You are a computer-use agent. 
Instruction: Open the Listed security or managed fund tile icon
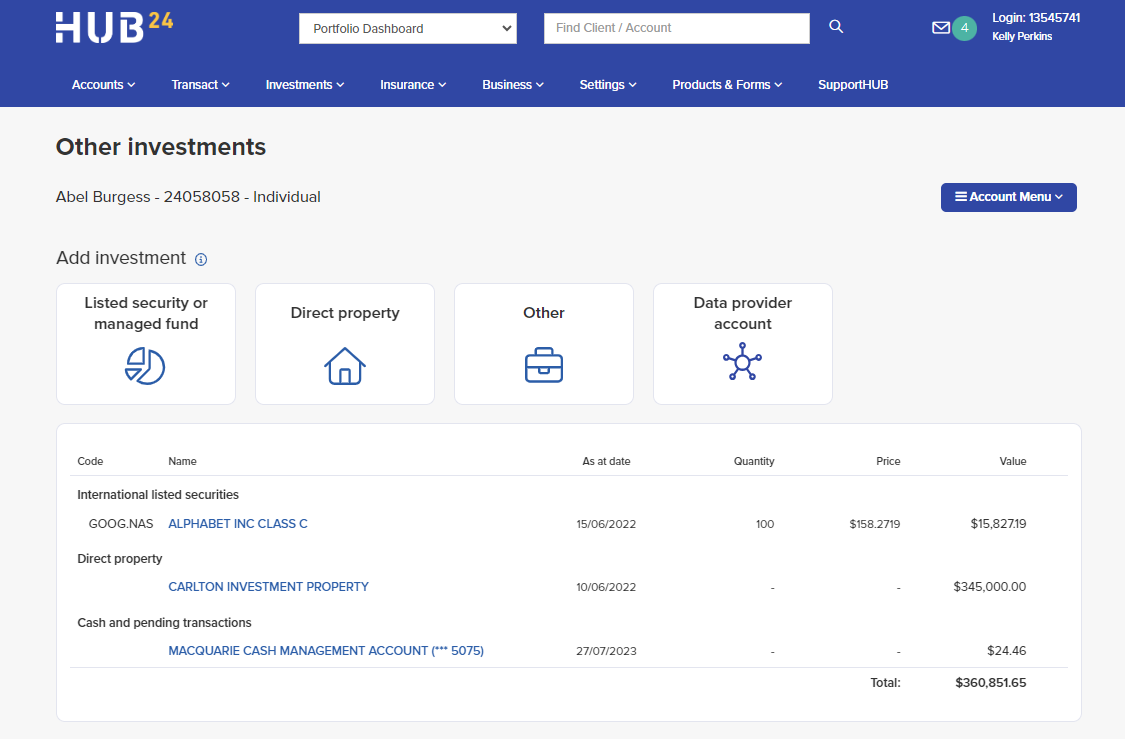(x=146, y=366)
